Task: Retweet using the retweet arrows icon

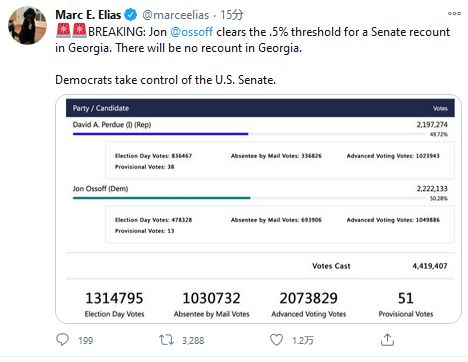Action: (166, 340)
